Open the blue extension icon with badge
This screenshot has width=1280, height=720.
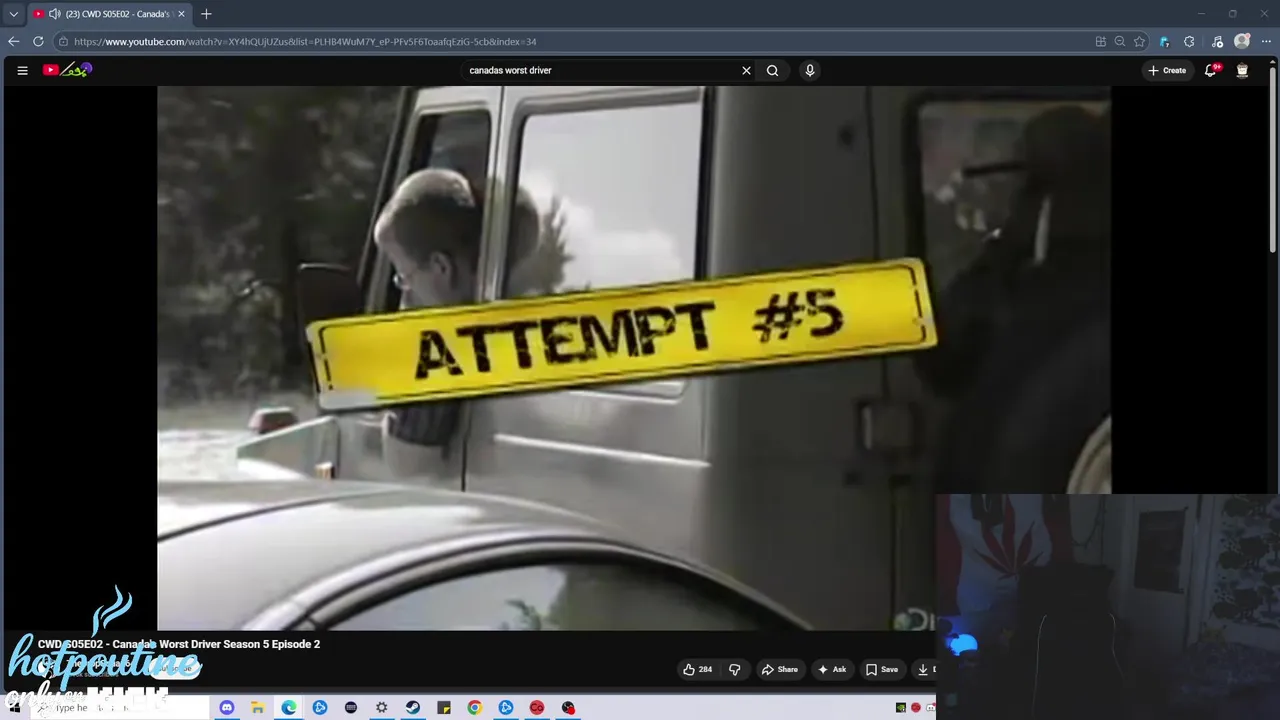(1164, 42)
